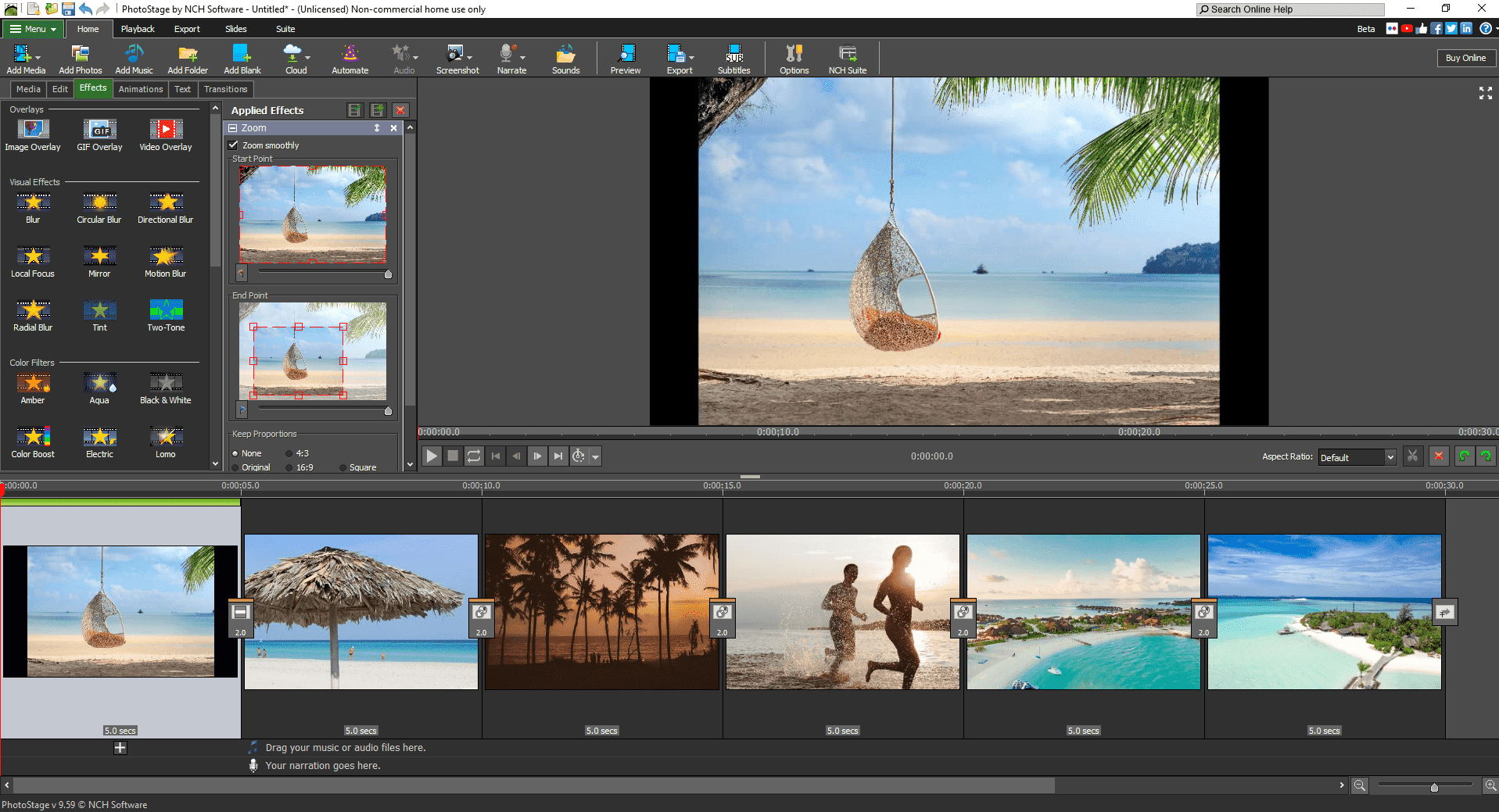Viewport: 1499px width, 812px height.
Task: Switch to the Transitions tab
Action: point(226,89)
